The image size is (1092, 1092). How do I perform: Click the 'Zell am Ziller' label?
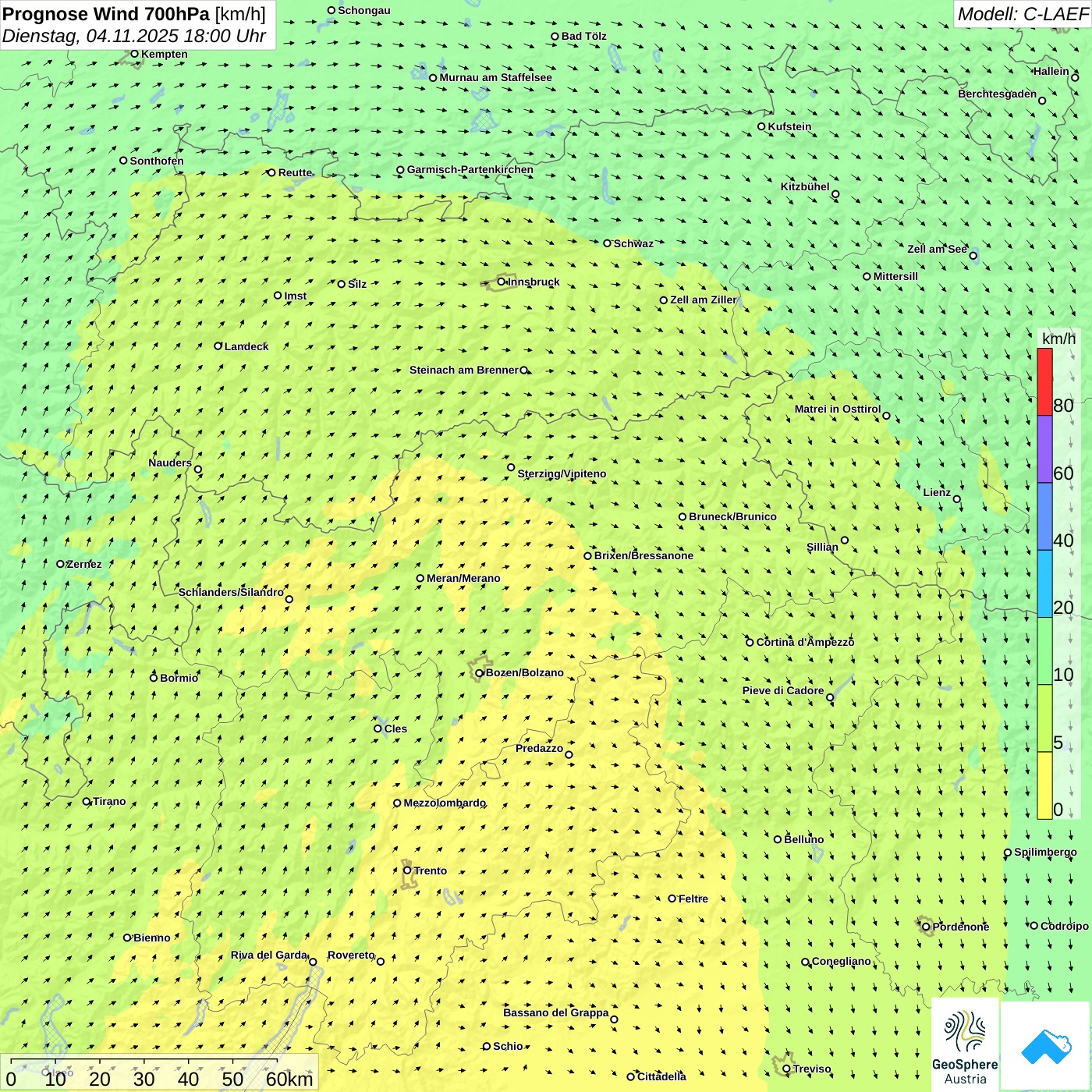pos(704,300)
